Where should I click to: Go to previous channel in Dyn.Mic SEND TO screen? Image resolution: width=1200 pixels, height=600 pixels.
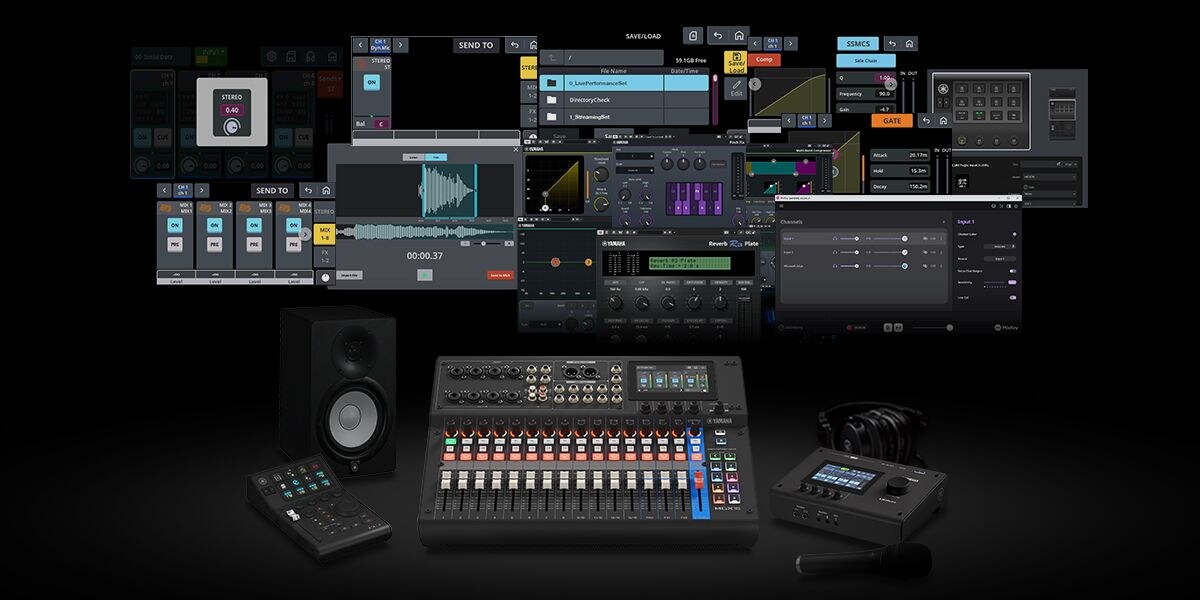click(x=359, y=45)
